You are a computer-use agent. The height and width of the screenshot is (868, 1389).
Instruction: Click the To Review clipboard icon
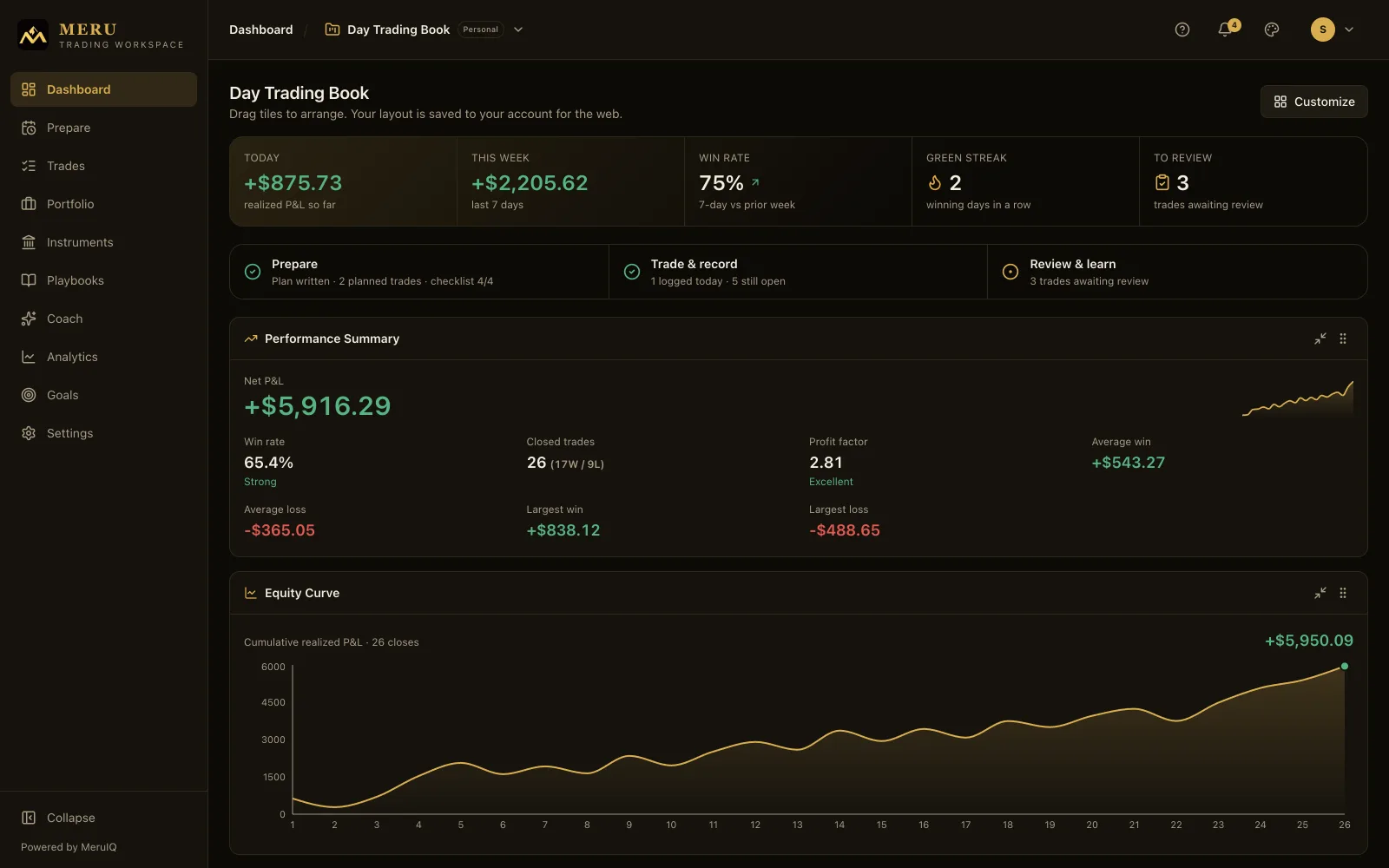pos(1162,183)
